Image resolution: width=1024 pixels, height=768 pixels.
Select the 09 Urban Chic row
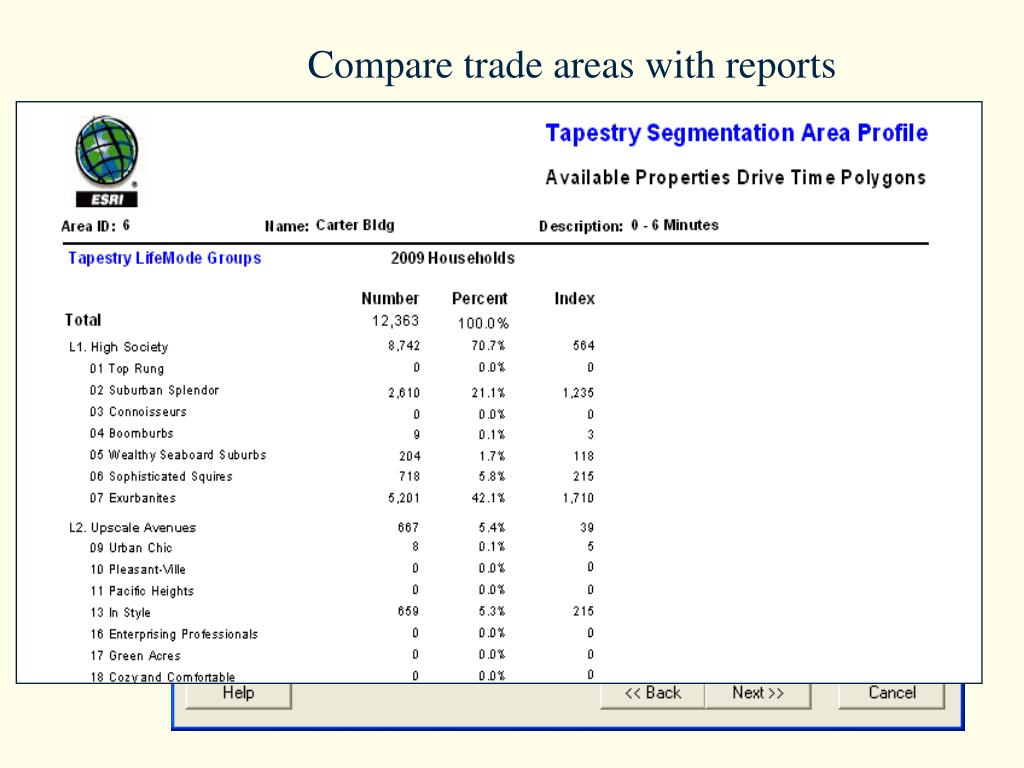(x=342, y=547)
